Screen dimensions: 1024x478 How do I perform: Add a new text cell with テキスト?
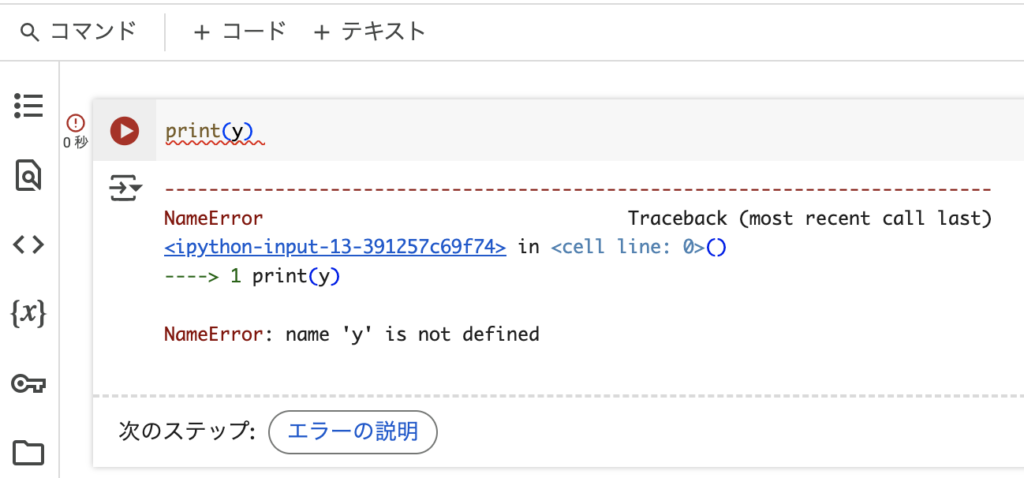pyautogui.click(x=370, y=31)
